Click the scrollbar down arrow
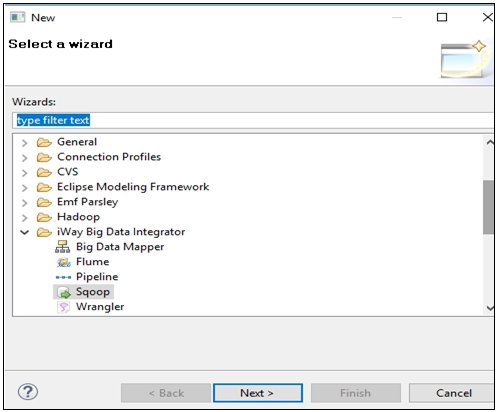Image resolution: width=497 pixels, height=412 pixels. tap(489, 308)
